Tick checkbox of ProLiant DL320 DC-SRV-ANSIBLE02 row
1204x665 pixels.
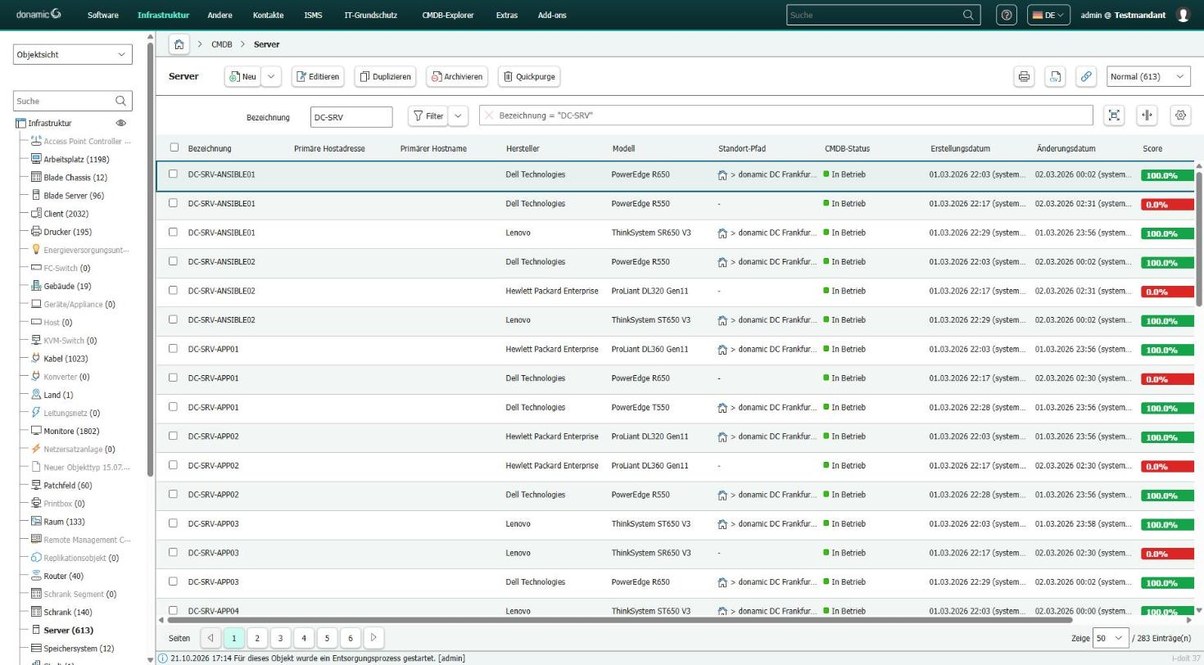173,290
